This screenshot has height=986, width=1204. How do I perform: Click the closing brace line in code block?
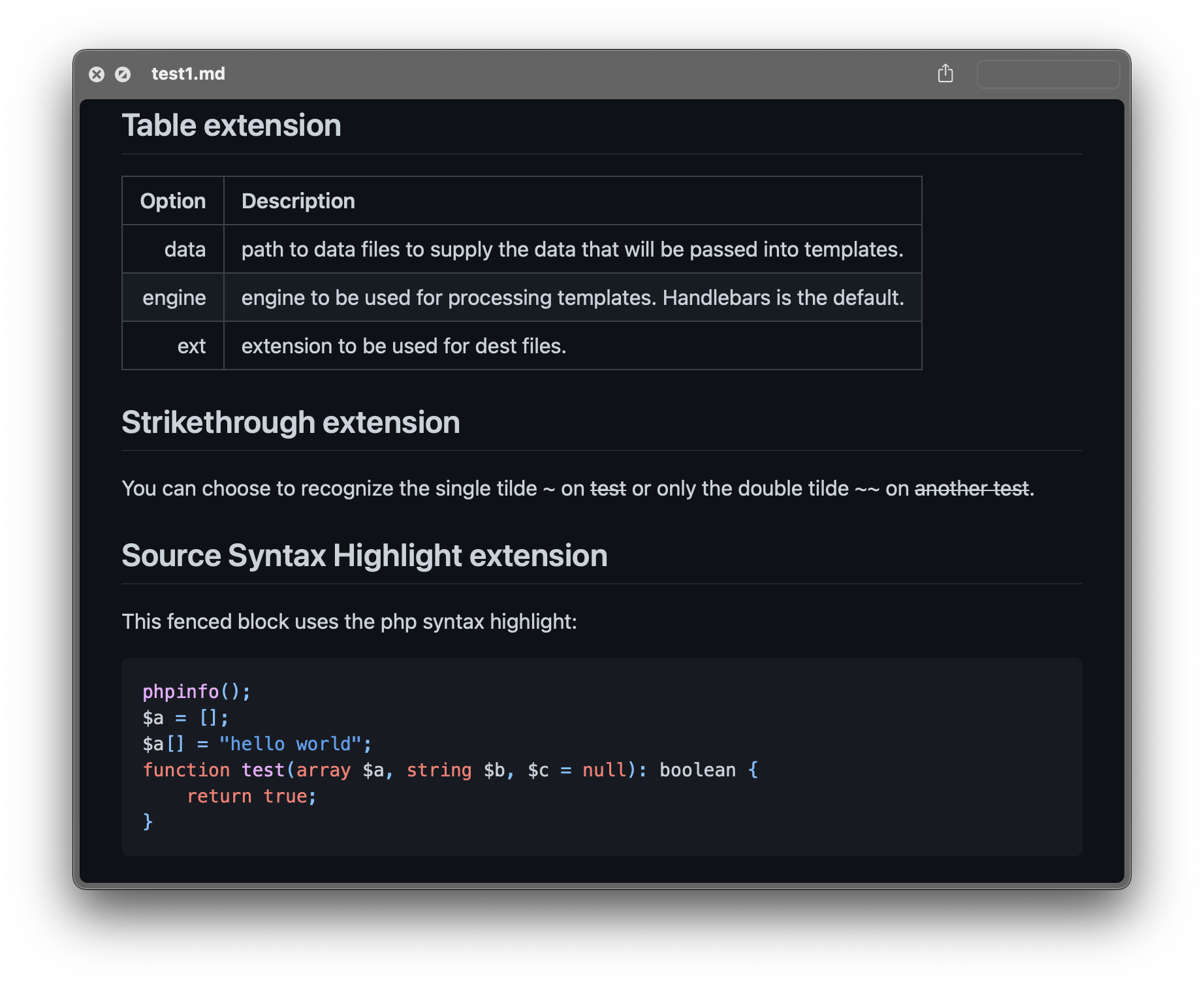point(148,821)
